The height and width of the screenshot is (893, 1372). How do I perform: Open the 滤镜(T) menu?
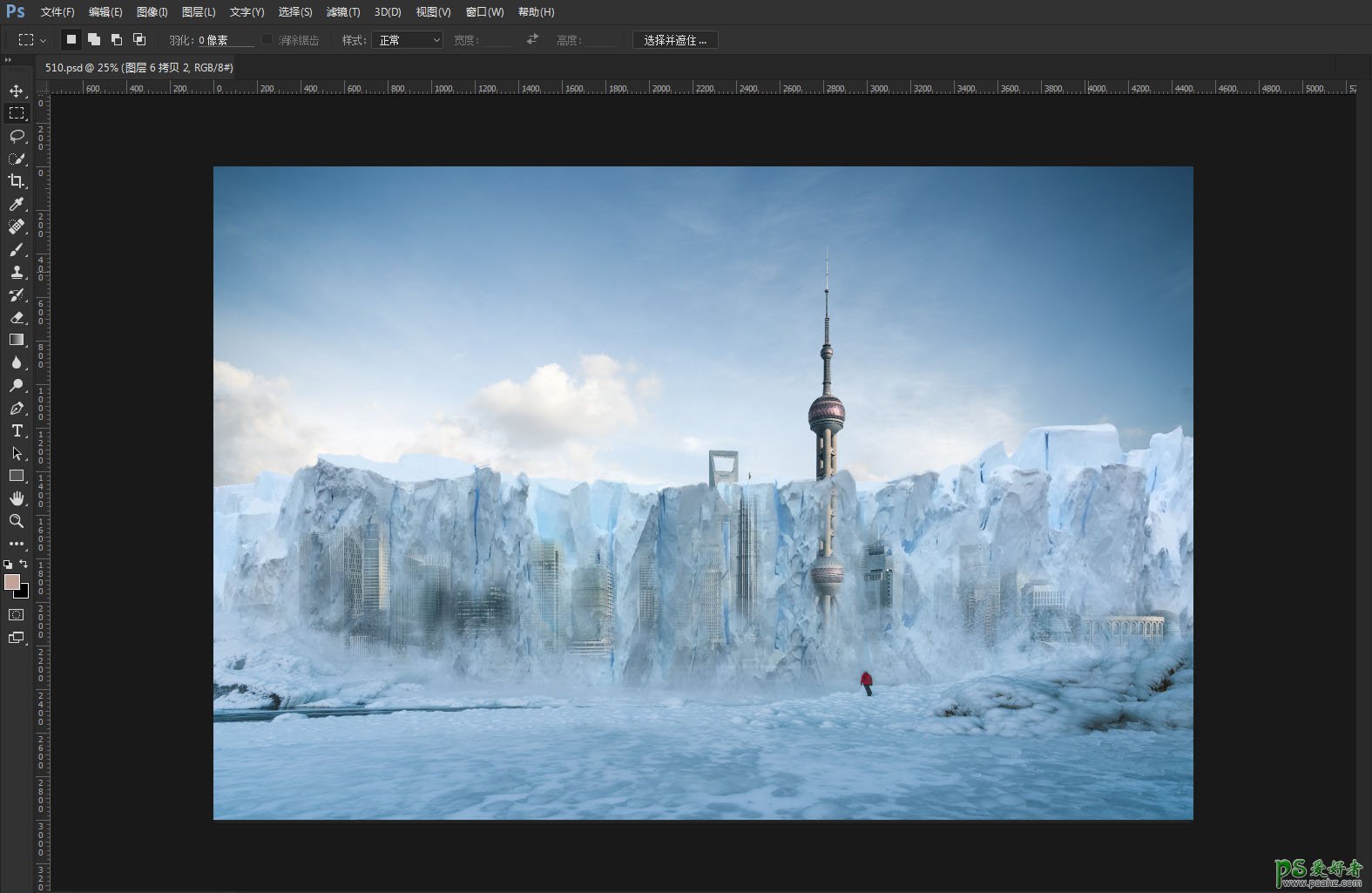click(343, 12)
